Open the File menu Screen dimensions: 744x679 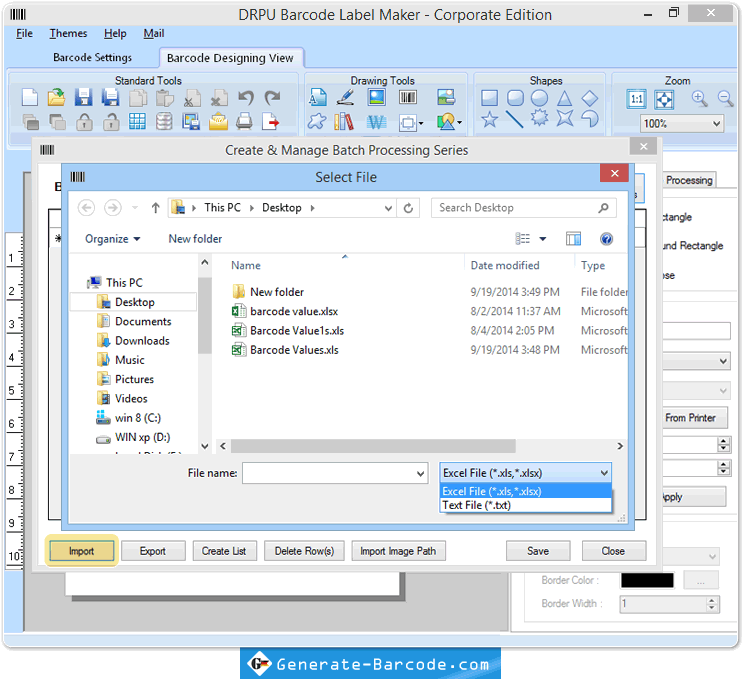click(24, 33)
